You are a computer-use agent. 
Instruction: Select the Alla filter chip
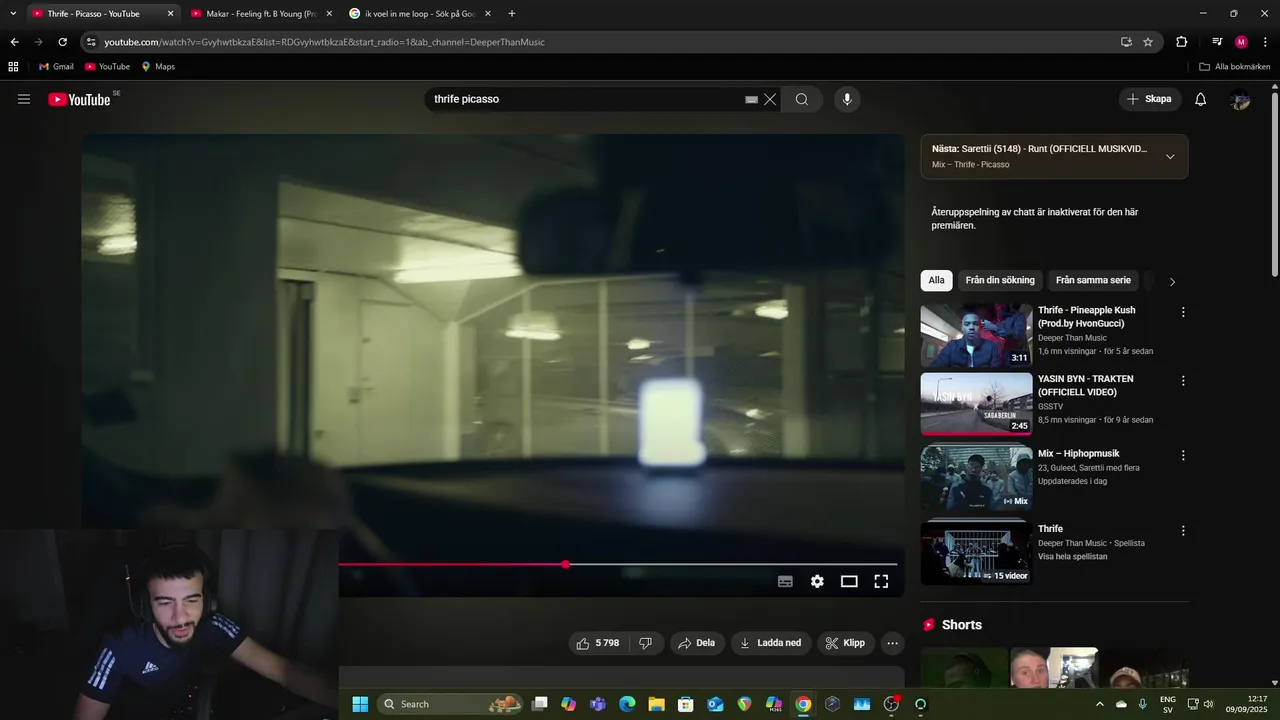click(936, 280)
